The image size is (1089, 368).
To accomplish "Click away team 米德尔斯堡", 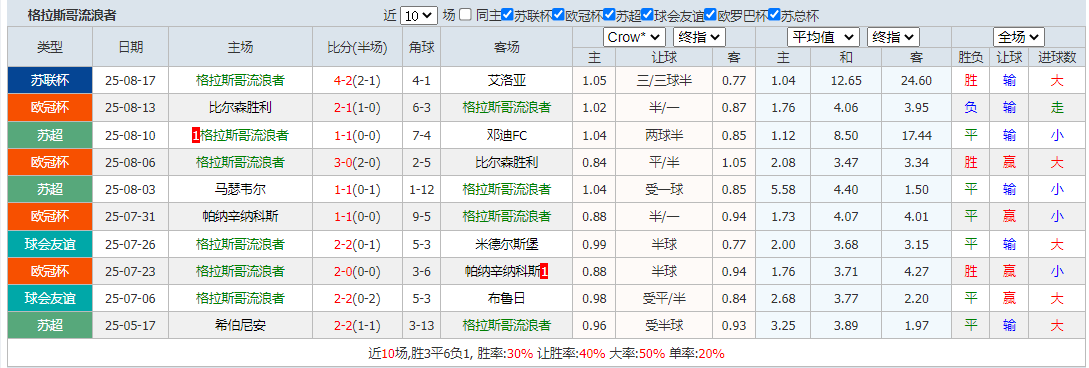I will tap(506, 244).
